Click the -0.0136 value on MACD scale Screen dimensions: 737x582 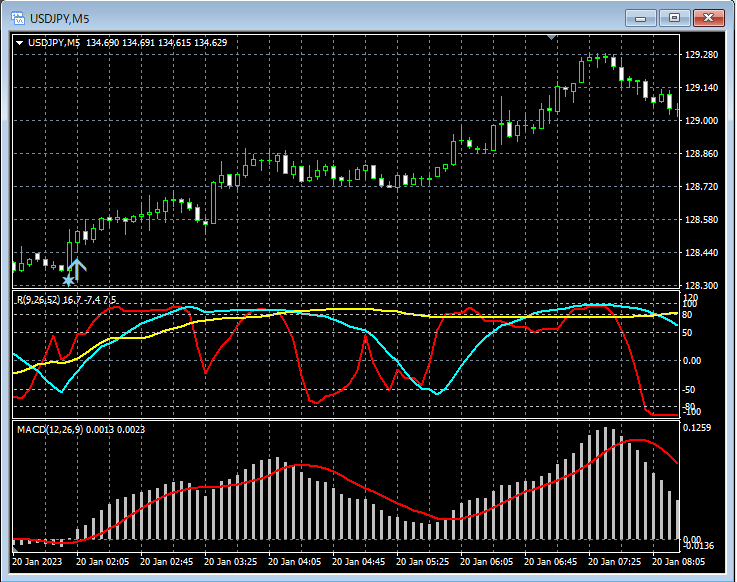point(698,546)
